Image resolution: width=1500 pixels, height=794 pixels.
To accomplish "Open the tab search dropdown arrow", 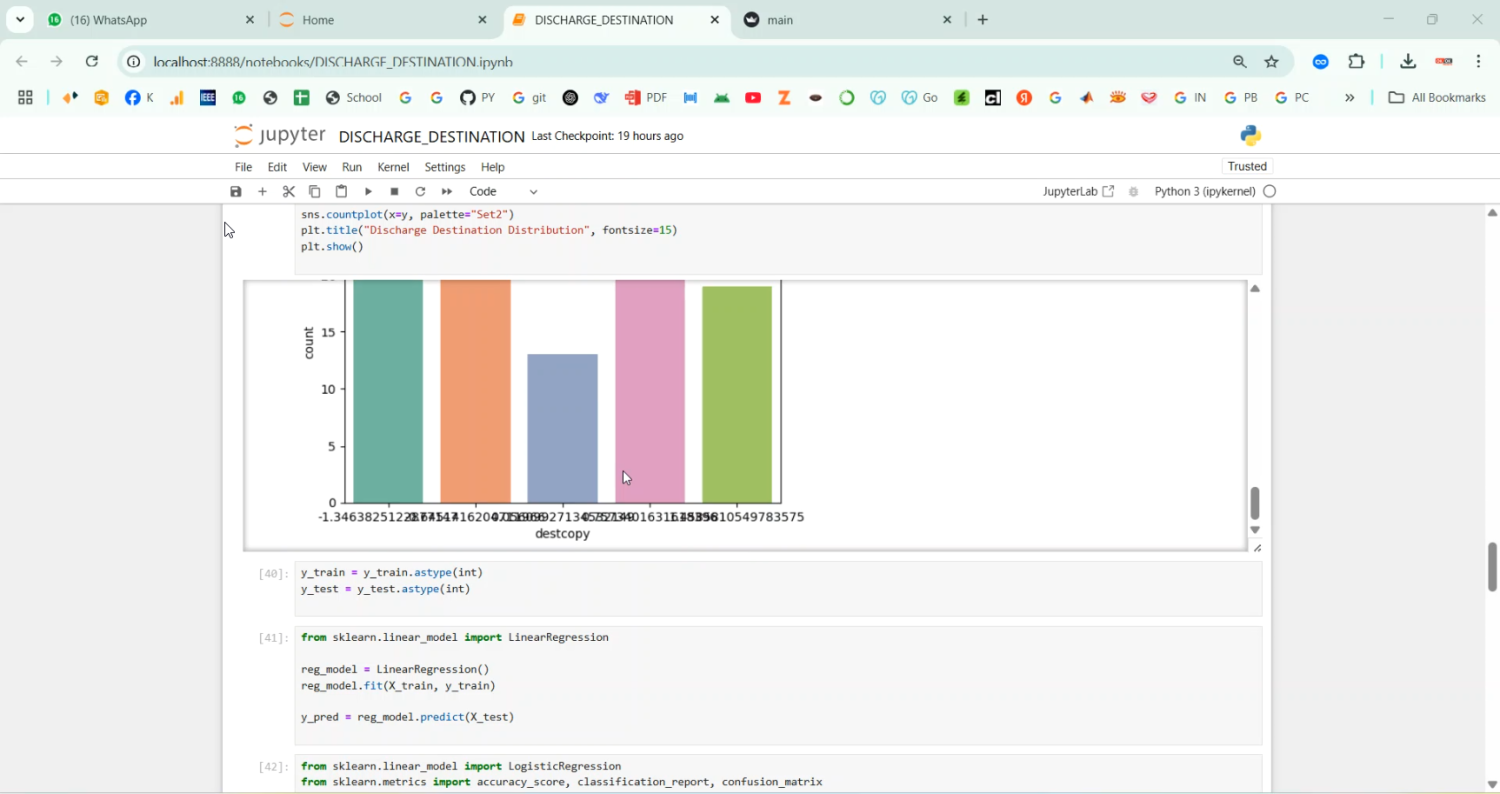I will (20, 19).
